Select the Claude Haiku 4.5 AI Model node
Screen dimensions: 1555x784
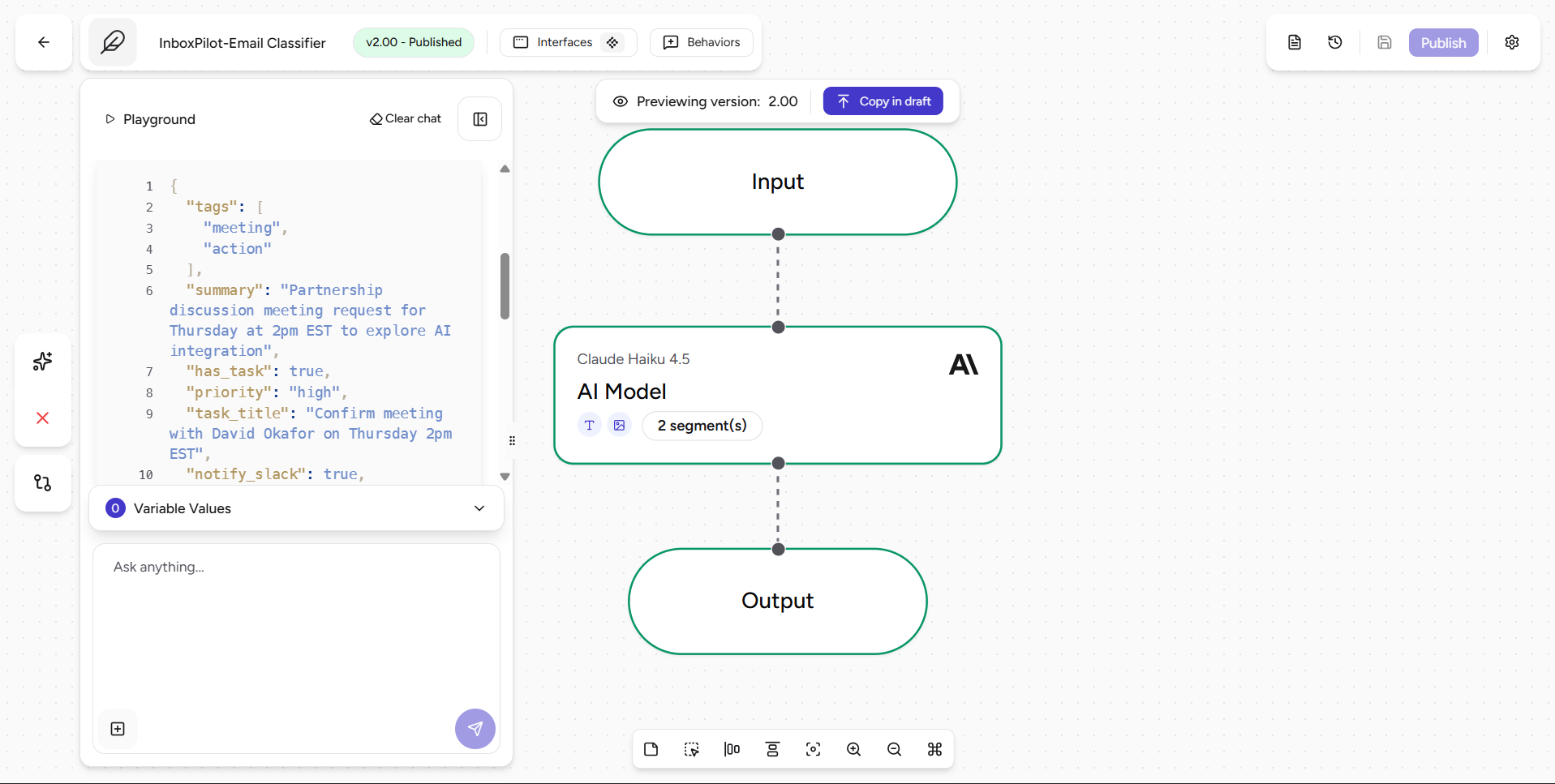pyautogui.click(x=778, y=395)
